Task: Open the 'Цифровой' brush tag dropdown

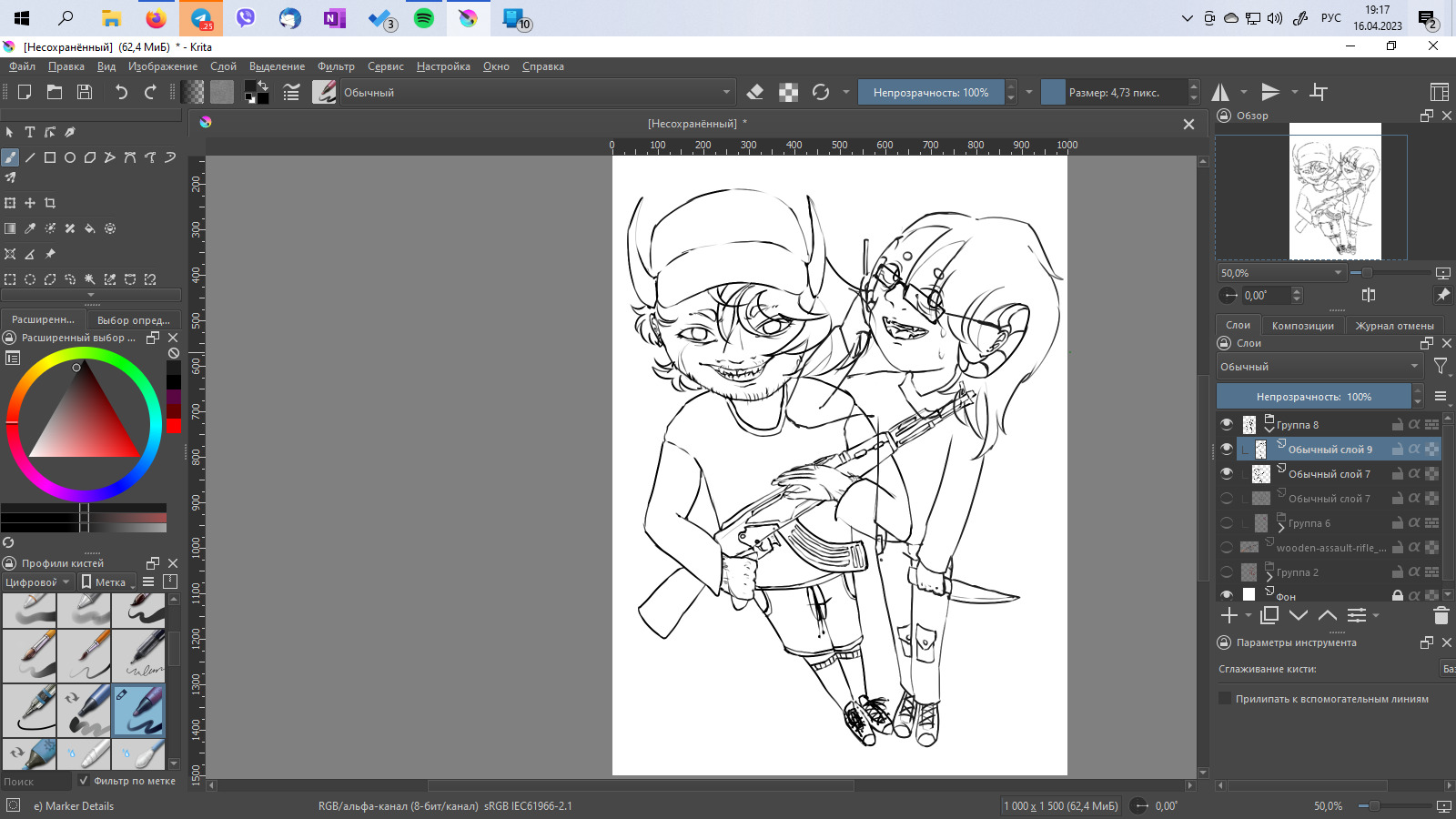Action: (37, 582)
